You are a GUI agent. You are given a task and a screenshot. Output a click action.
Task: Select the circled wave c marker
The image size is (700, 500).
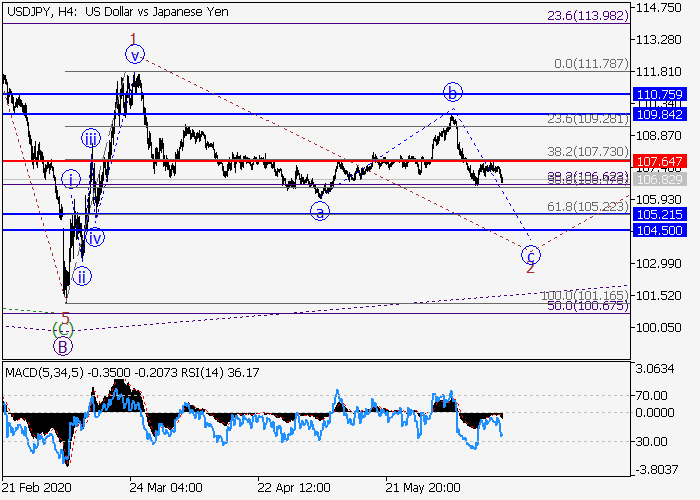[x=531, y=253]
